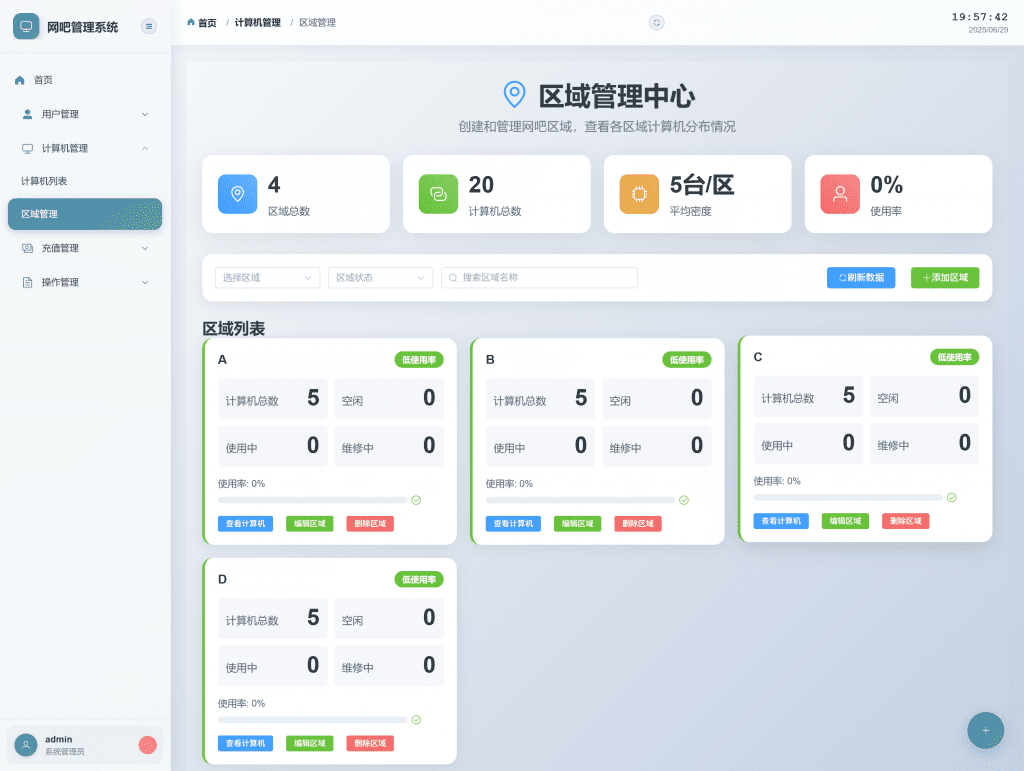Click the orange chip density icon
Image resolution: width=1024 pixels, height=771 pixels.
(x=639, y=194)
